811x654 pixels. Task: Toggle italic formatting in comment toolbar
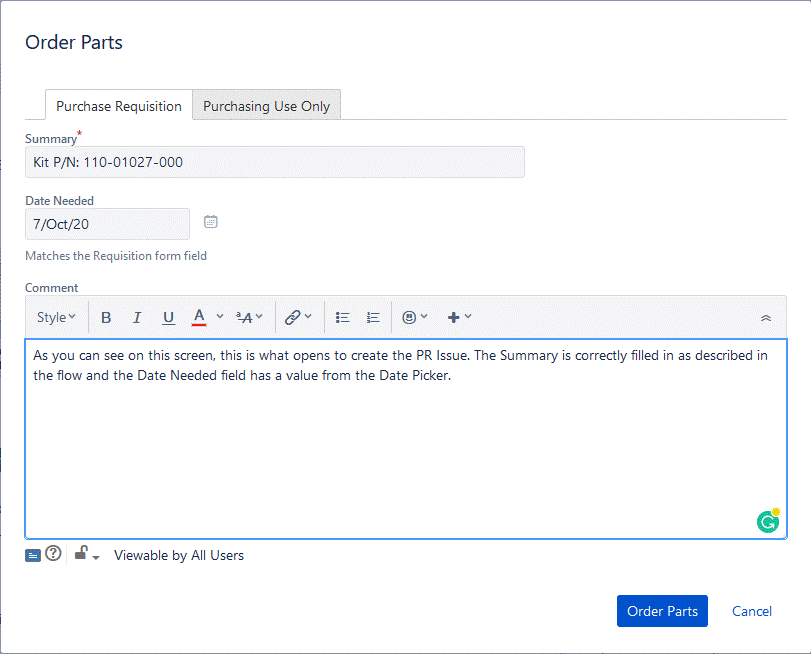(137, 317)
